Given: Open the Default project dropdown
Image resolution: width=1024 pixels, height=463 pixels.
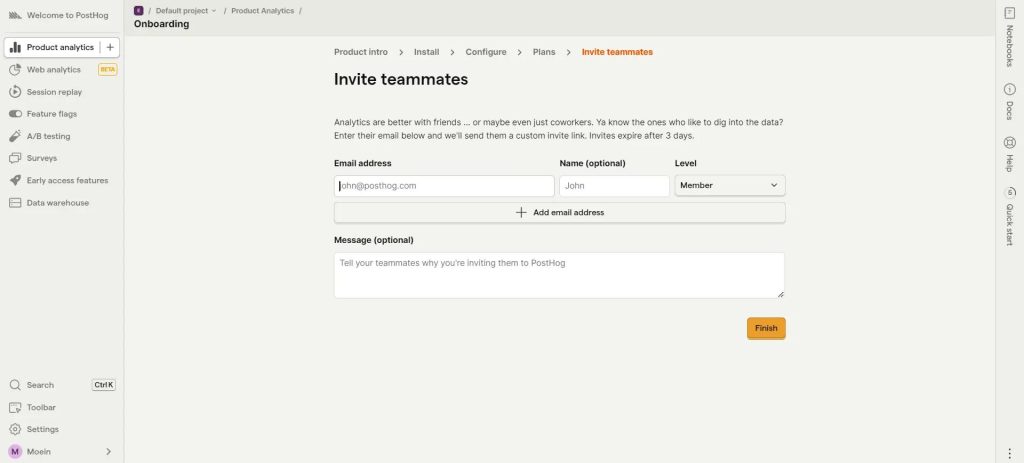Looking at the screenshot, I should click(x=185, y=10).
